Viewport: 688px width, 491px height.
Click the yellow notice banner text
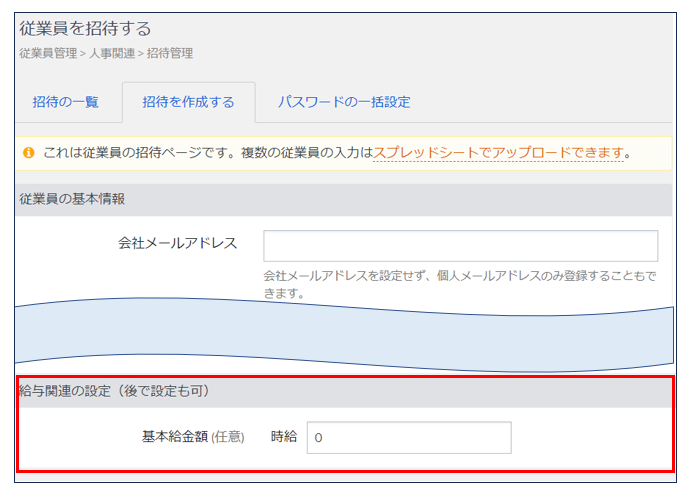point(200,153)
